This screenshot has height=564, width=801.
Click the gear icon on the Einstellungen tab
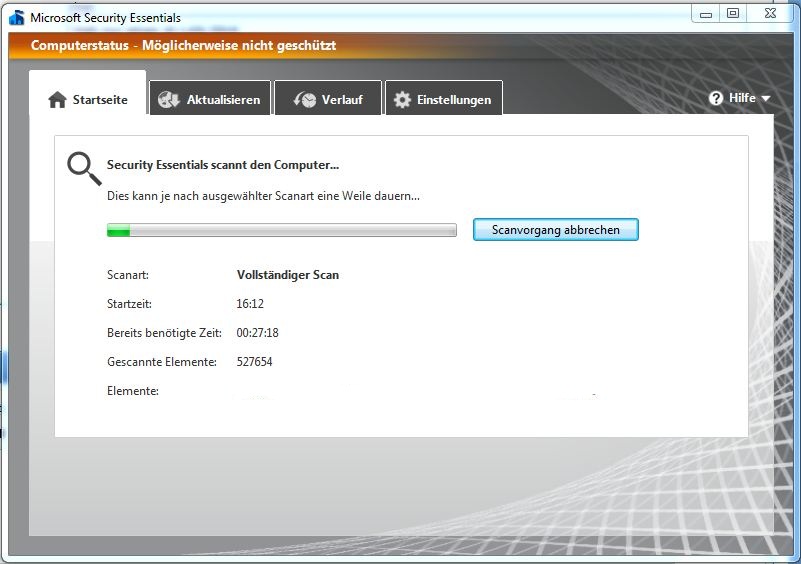(x=403, y=100)
